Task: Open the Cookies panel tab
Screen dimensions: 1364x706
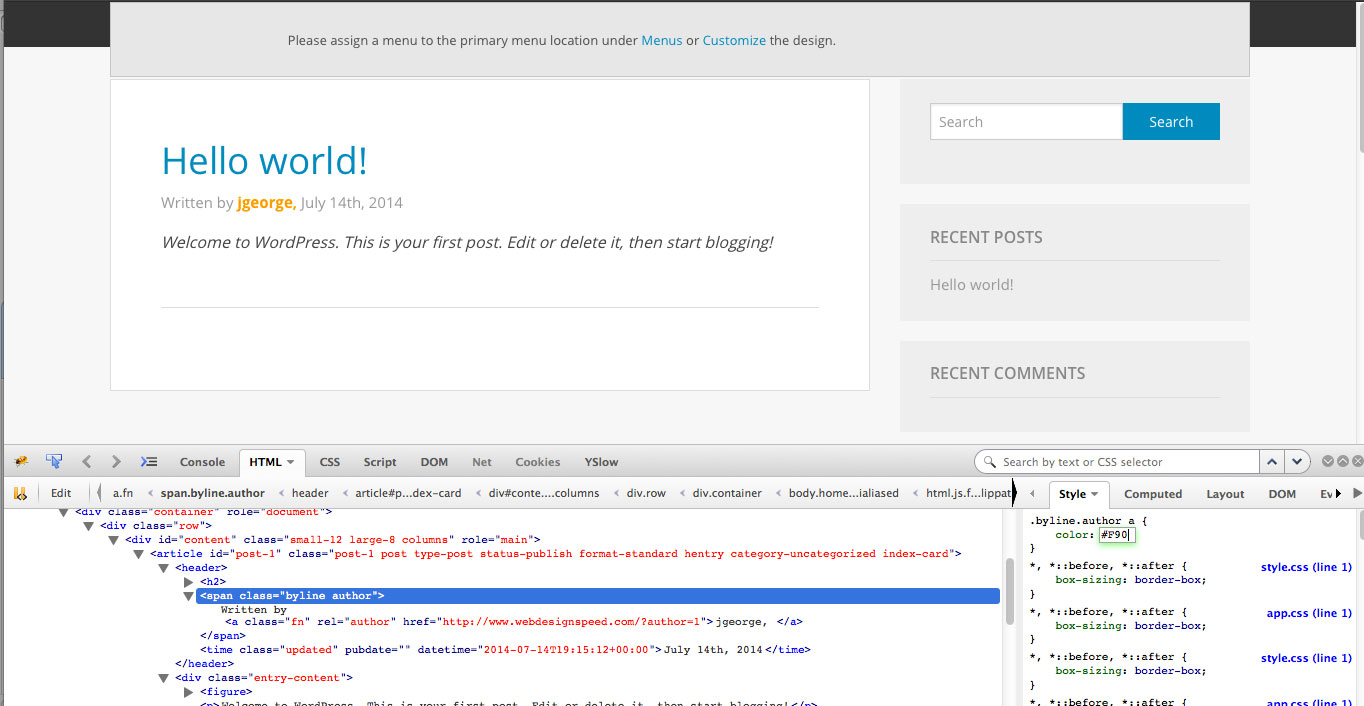Action: point(538,462)
